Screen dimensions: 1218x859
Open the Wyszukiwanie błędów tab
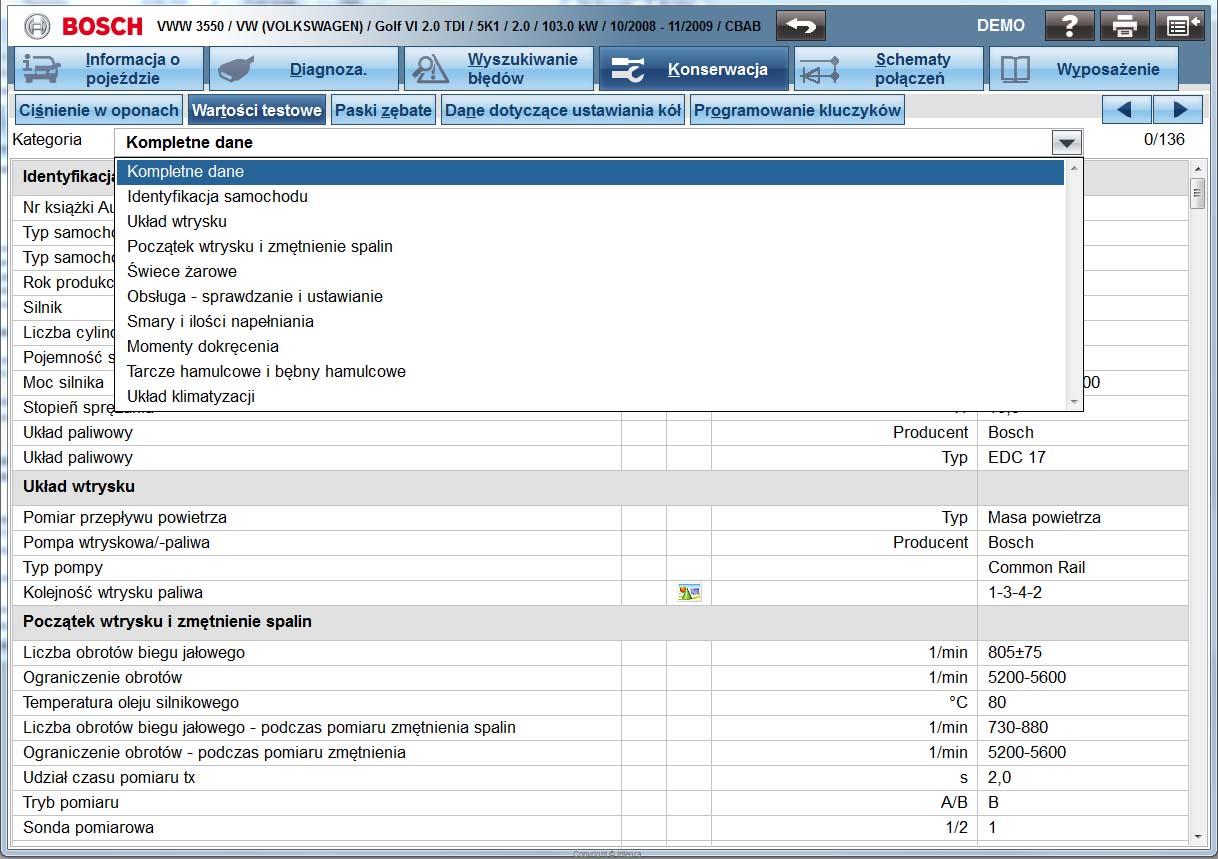coord(498,69)
